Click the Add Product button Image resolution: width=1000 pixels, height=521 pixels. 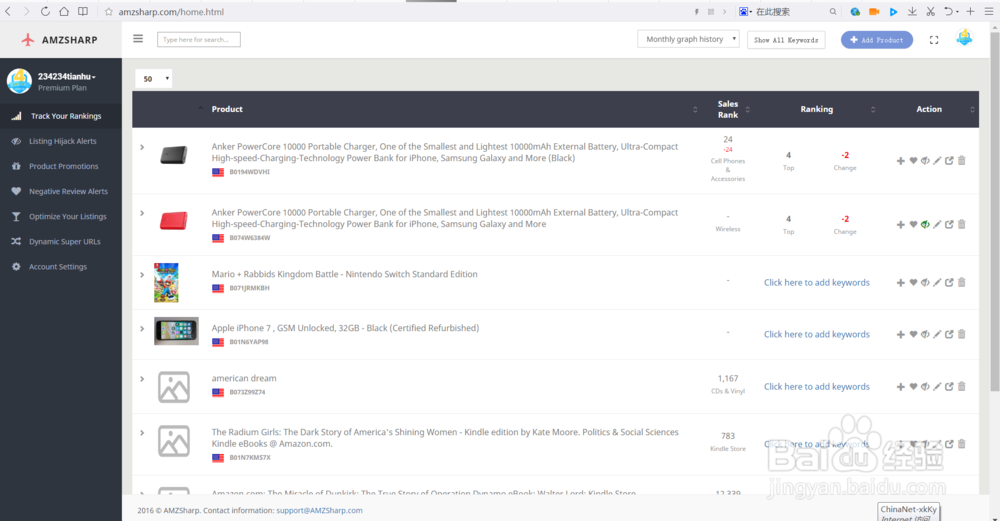(x=876, y=40)
